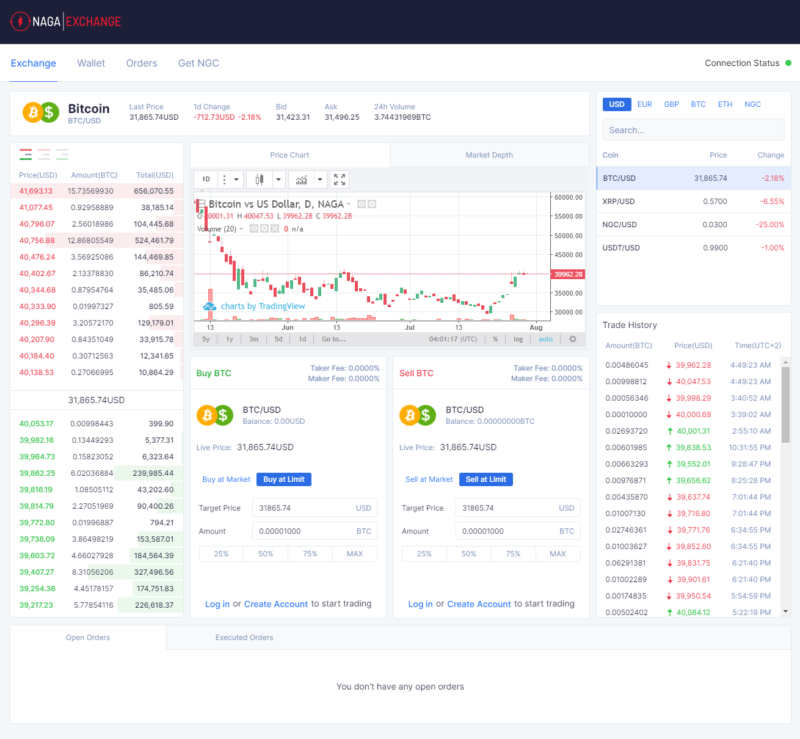
Task: Click the NAGA Exchange logo
Action: (x=66, y=21)
